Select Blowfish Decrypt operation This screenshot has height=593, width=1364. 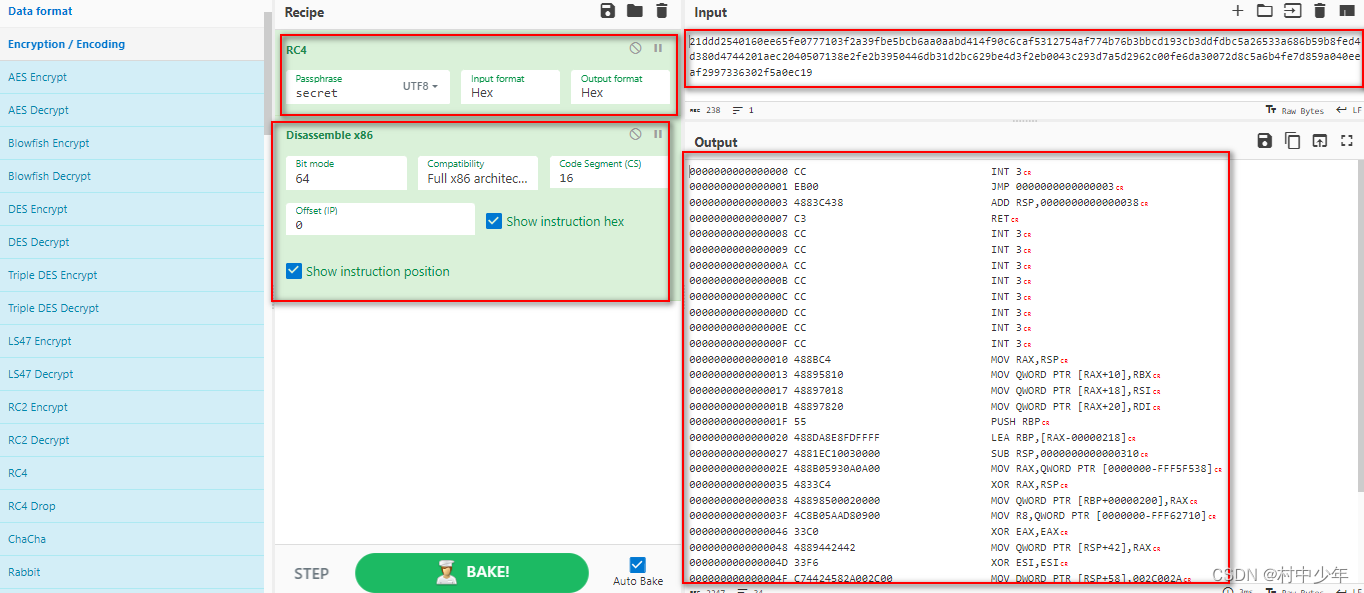click(132, 176)
